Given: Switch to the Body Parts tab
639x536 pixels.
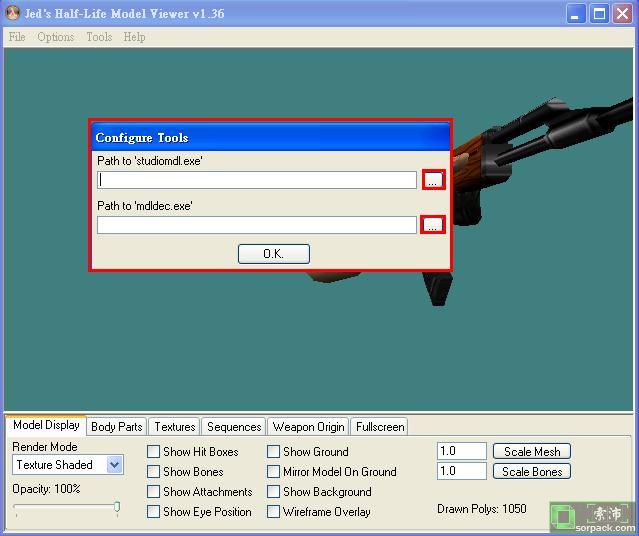Looking at the screenshot, I should pyautogui.click(x=117, y=427).
